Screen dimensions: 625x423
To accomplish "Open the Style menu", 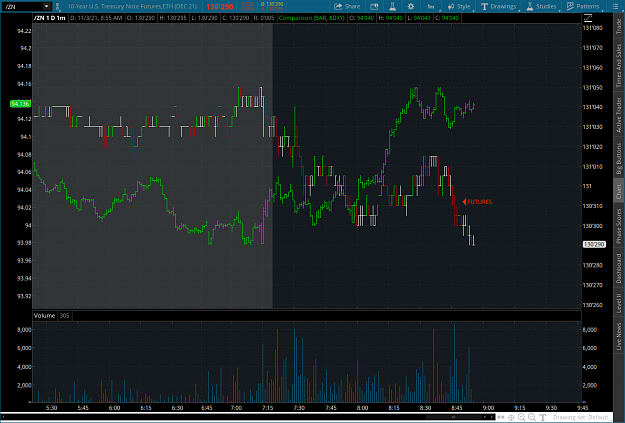I will tap(459, 6).
